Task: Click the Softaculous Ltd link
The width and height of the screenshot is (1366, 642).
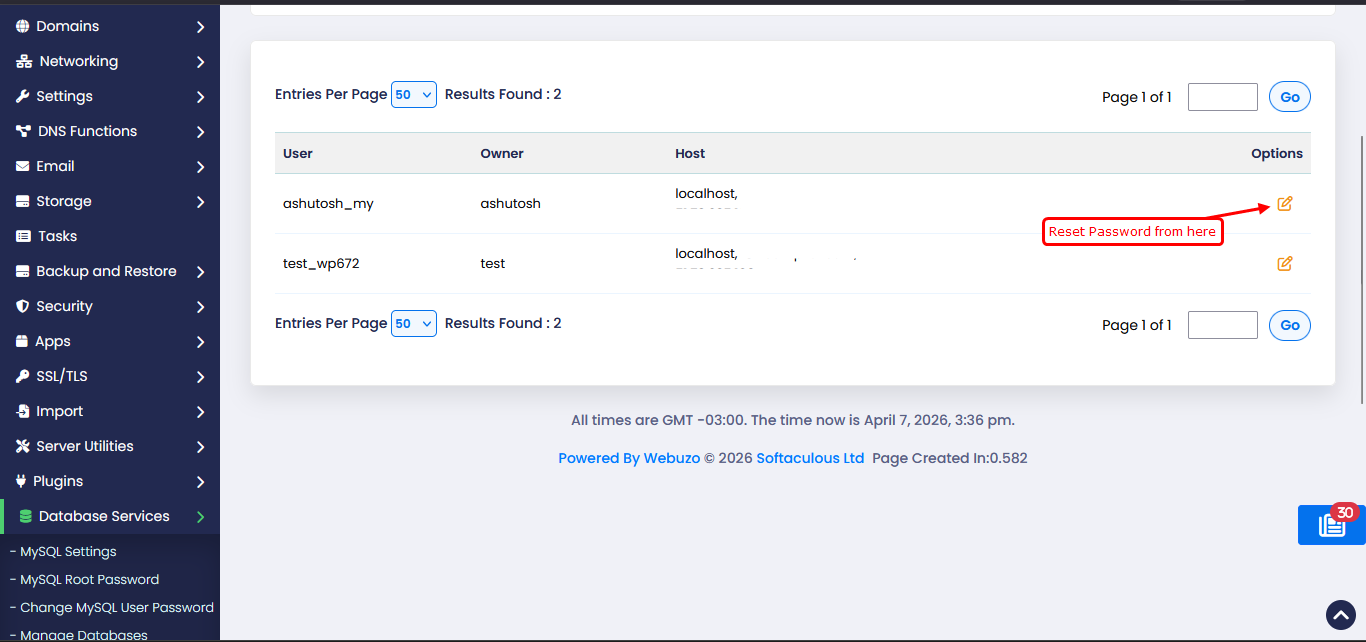Action: point(810,458)
